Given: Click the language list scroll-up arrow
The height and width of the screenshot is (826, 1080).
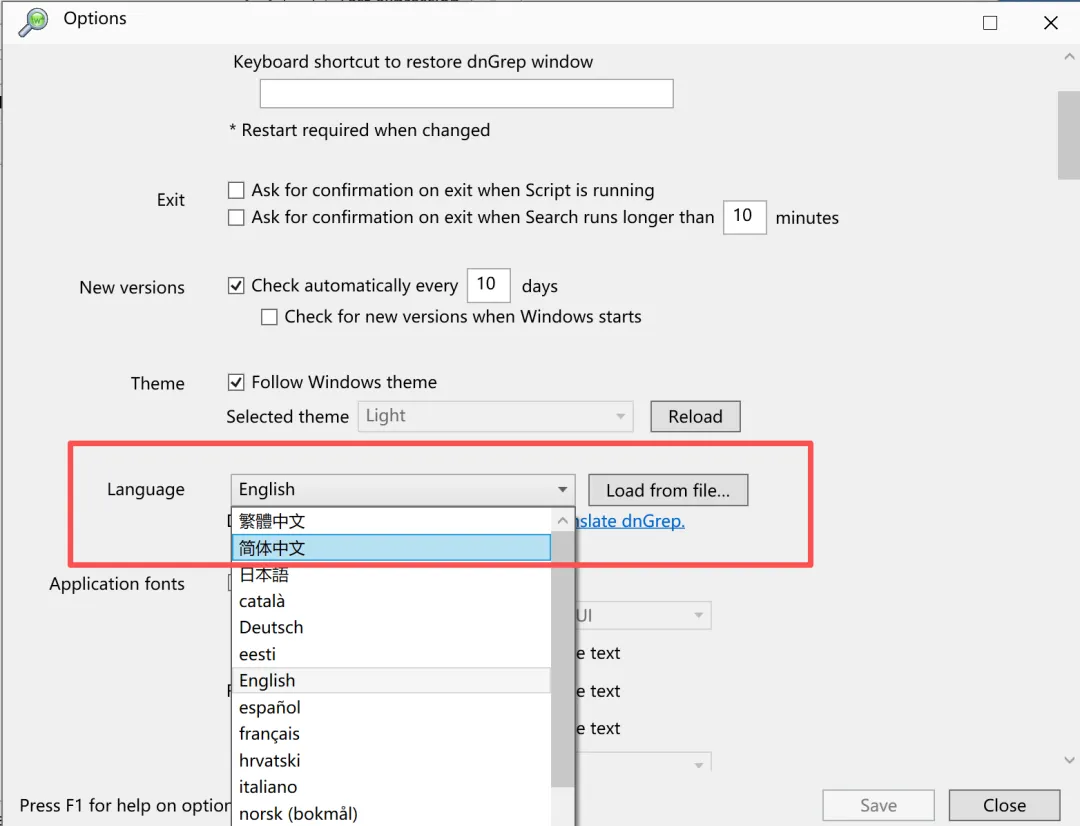Looking at the screenshot, I should tap(563, 521).
